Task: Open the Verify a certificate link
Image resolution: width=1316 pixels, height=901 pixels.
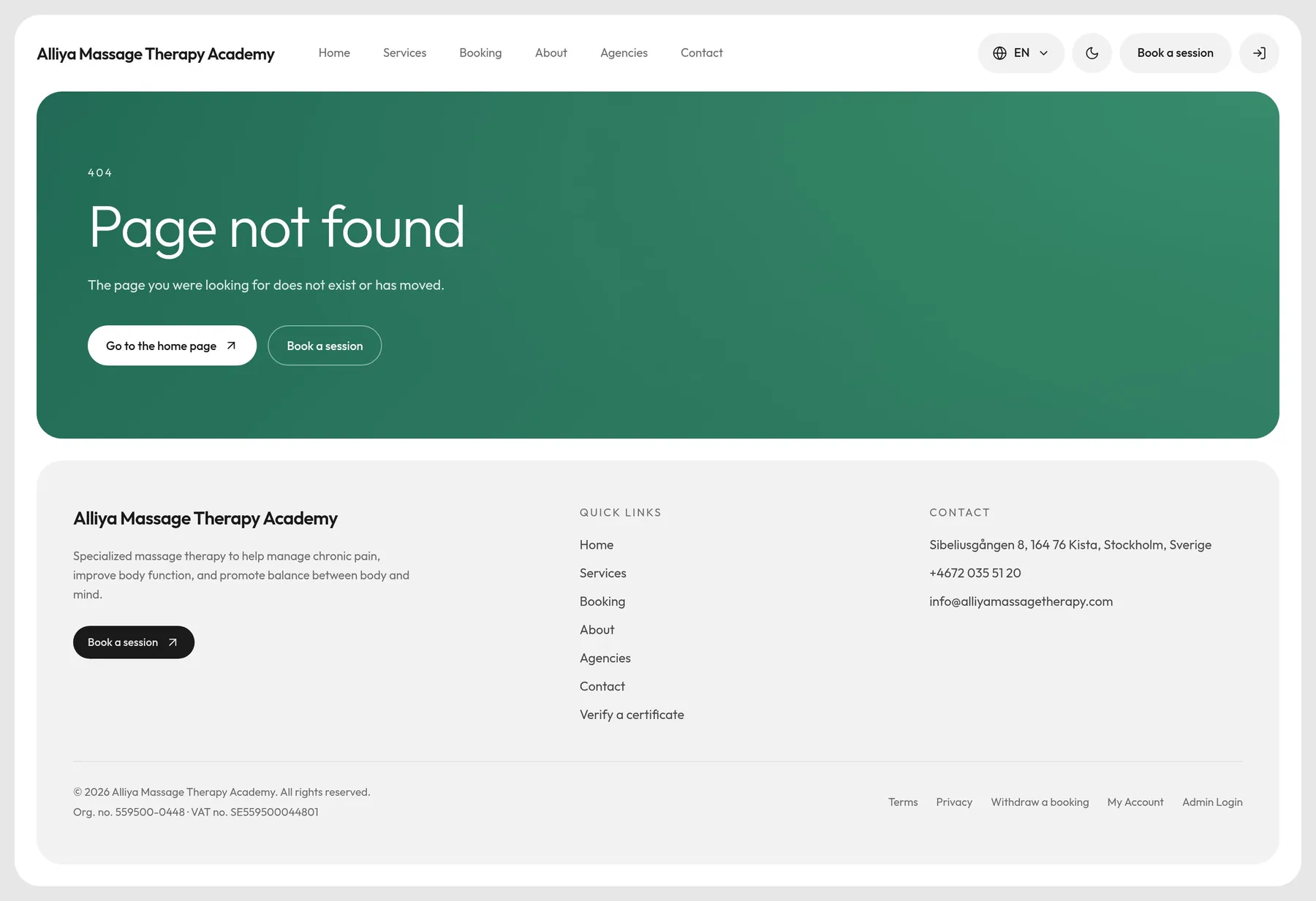Action: tap(632, 715)
